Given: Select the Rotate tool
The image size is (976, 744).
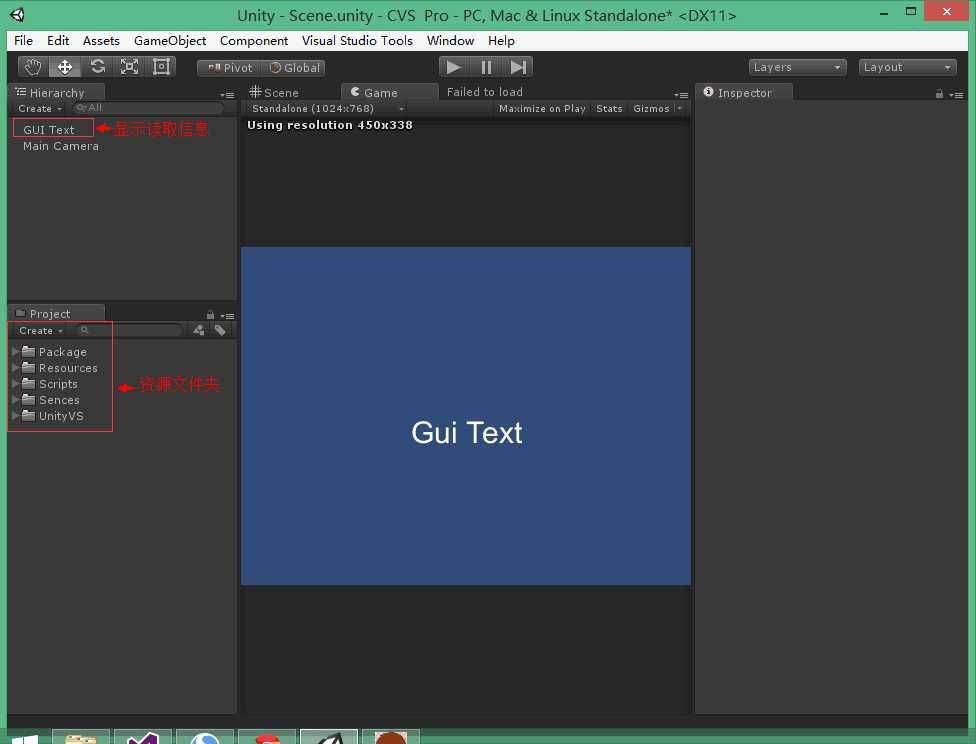Looking at the screenshot, I should tap(97, 67).
